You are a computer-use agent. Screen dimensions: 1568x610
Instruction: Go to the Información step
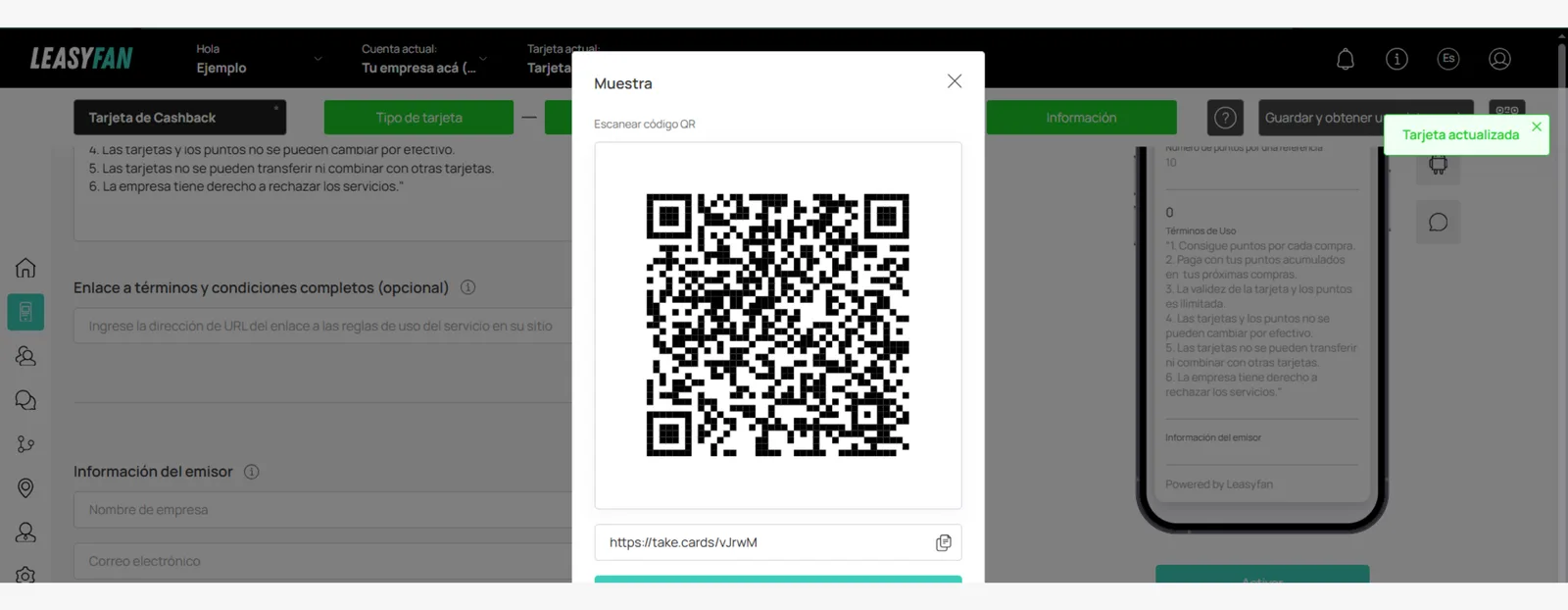pos(1081,118)
